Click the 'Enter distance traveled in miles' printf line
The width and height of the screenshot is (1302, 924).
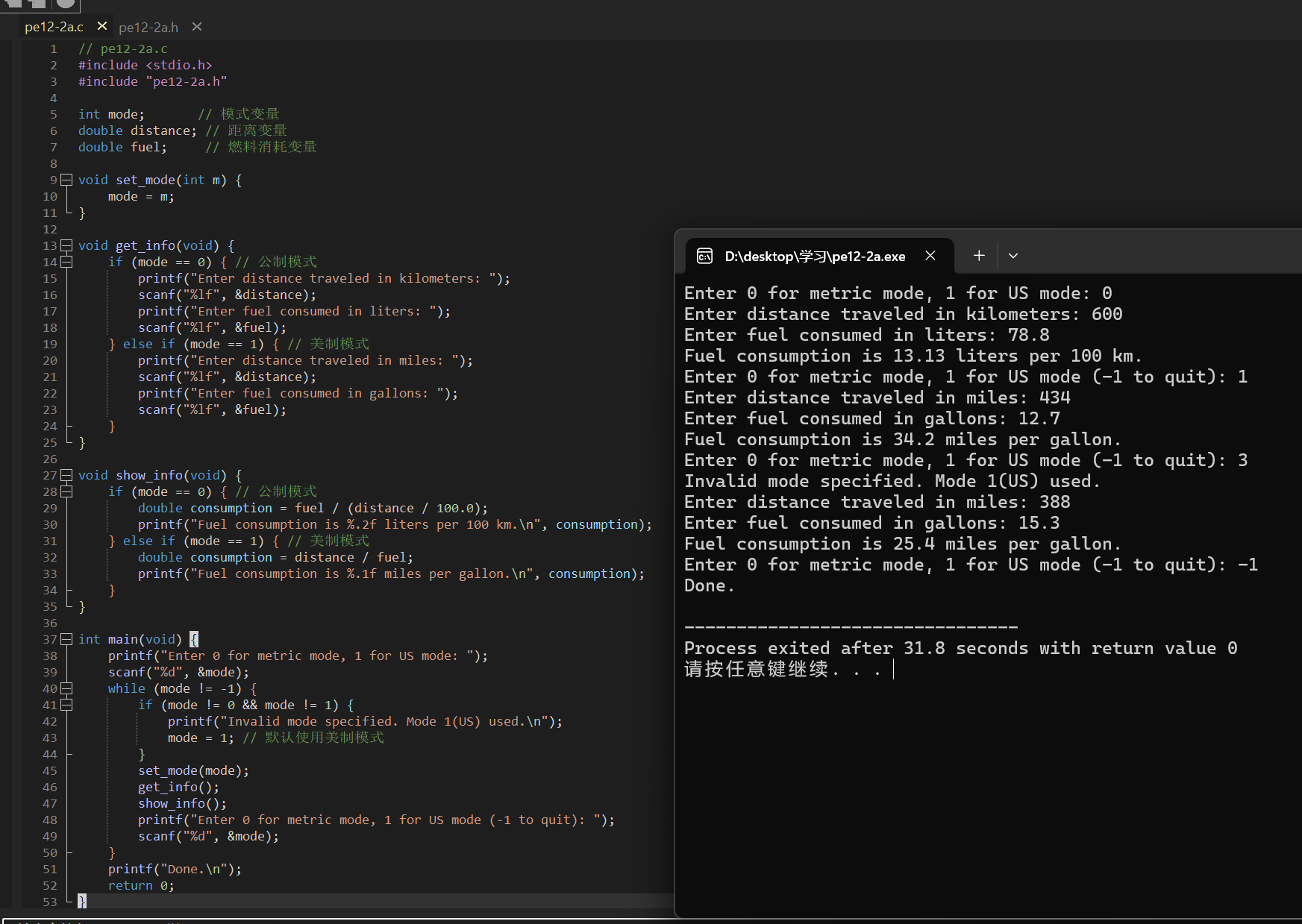[x=306, y=360]
